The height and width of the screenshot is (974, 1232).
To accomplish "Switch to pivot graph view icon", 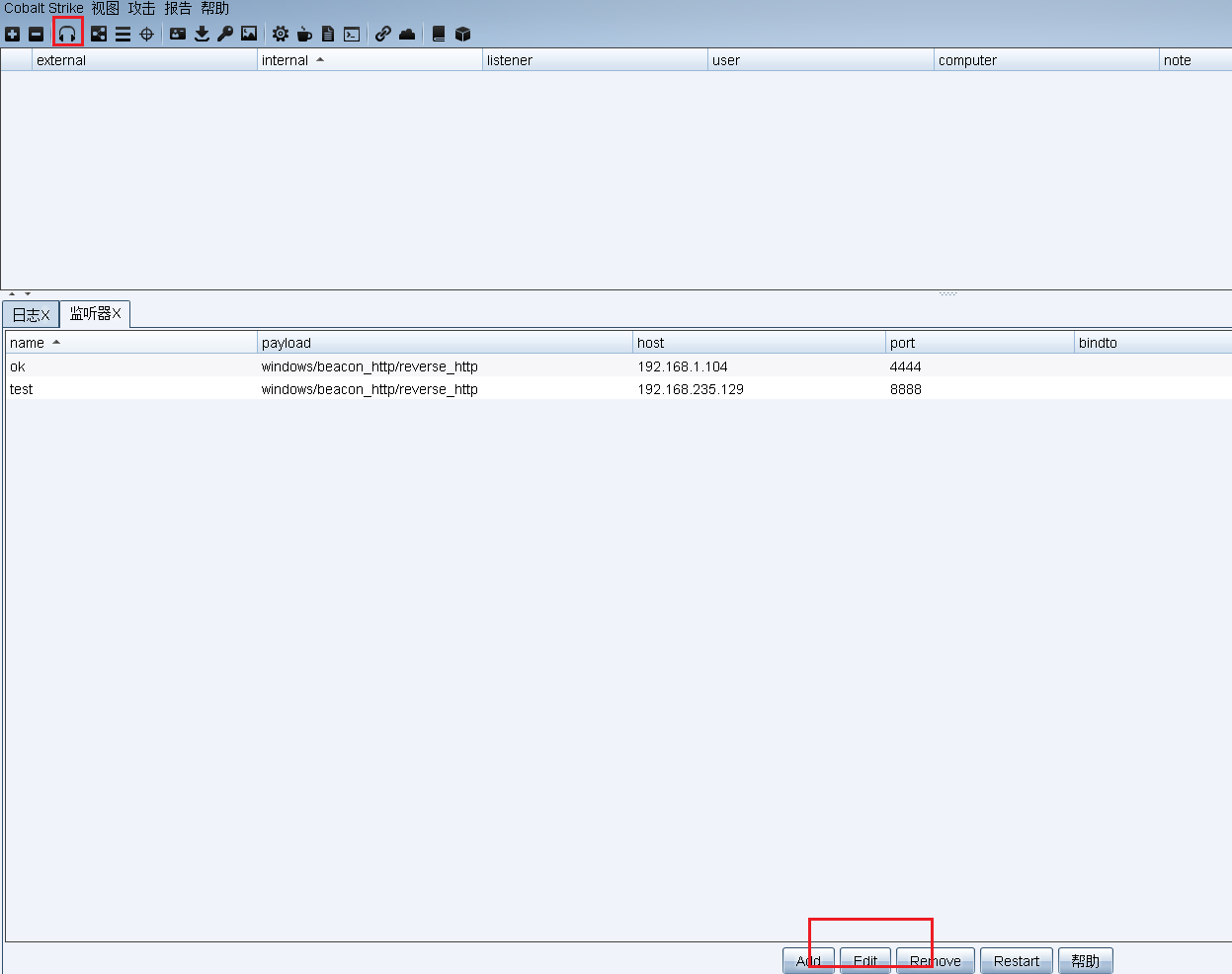I will click(99, 34).
